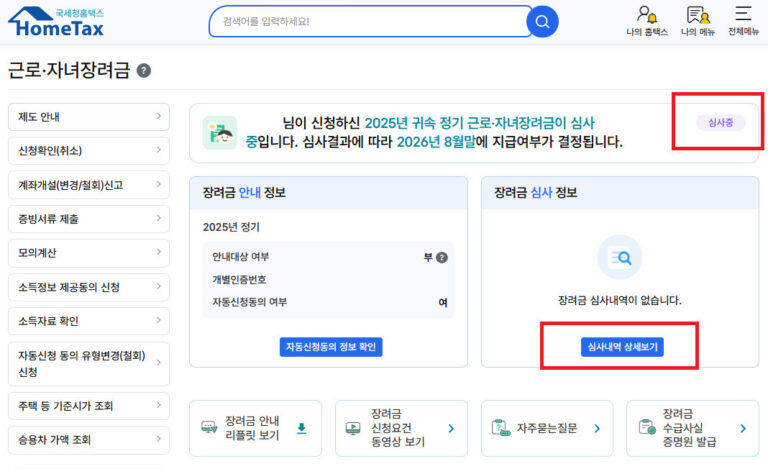768x469 pixels.
Task: Open 장려금 수급사실 증명원 발급 card
Action: [693, 428]
